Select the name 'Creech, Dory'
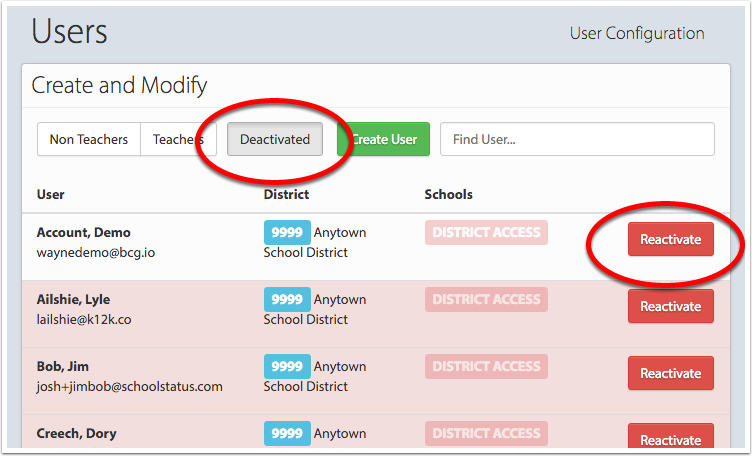The height and width of the screenshot is (456, 752). (x=76, y=433)
